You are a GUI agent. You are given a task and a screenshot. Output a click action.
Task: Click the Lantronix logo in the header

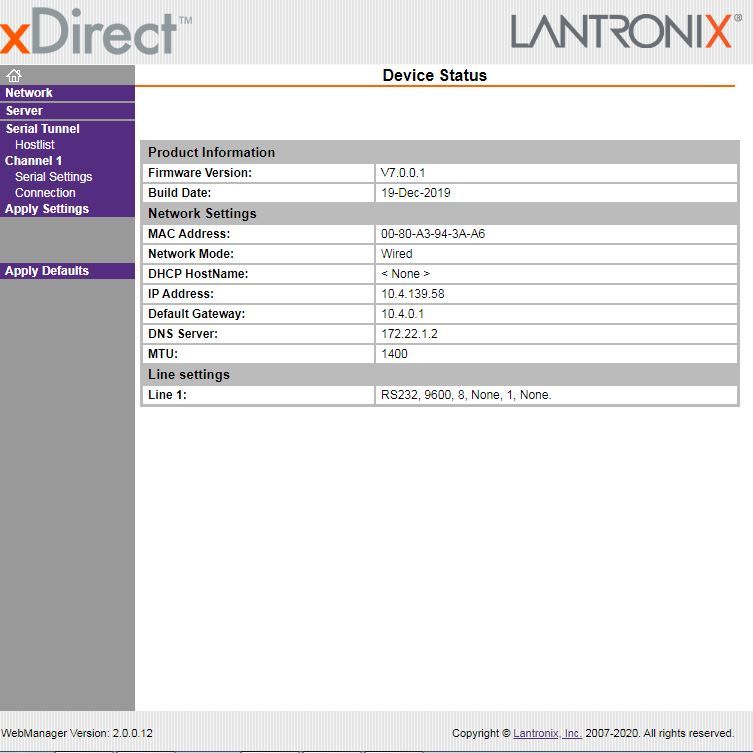(626, 31)
